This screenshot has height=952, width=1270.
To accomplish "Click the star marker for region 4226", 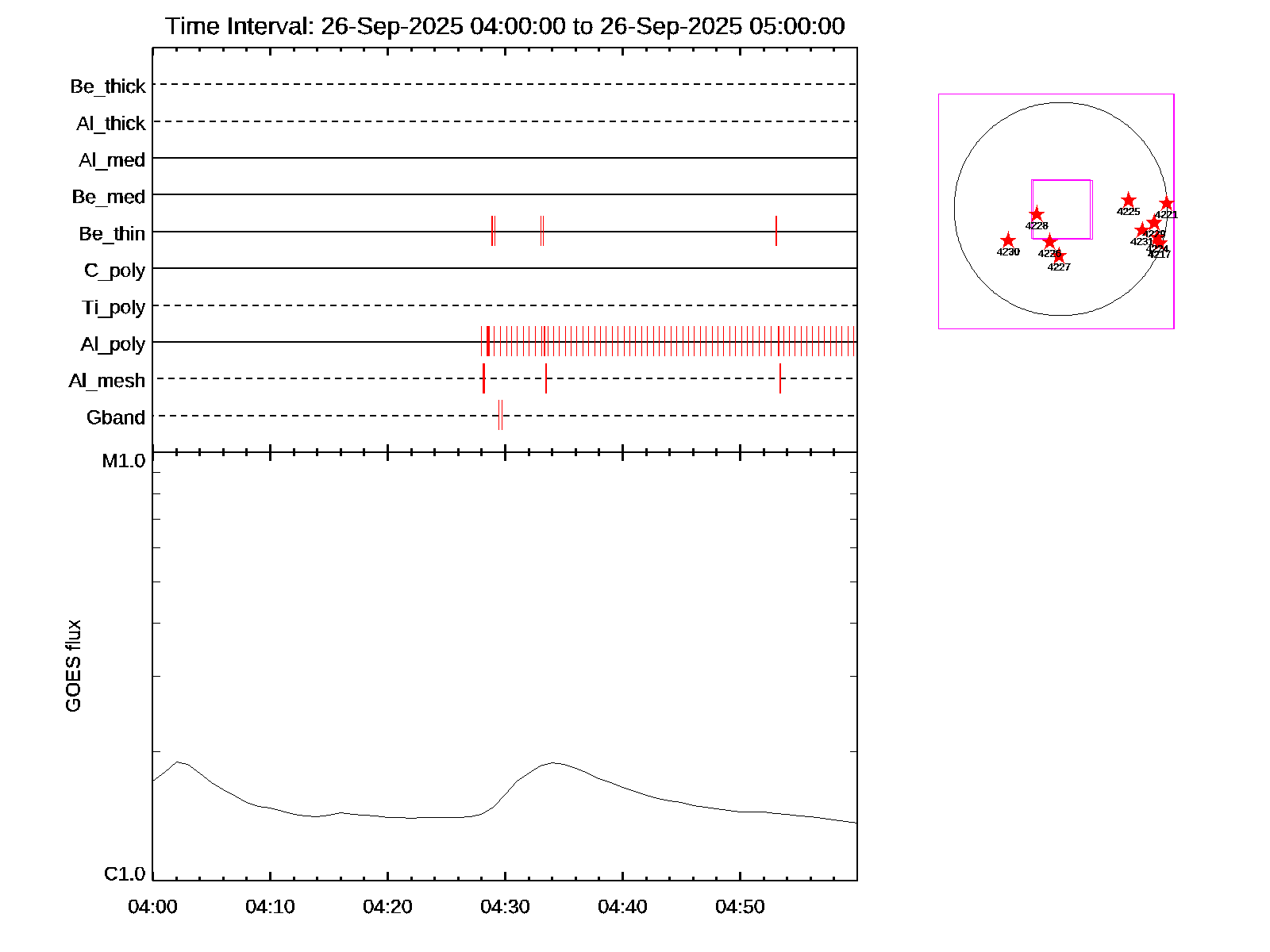I will pyautogui.click(x=1049, y=241).
